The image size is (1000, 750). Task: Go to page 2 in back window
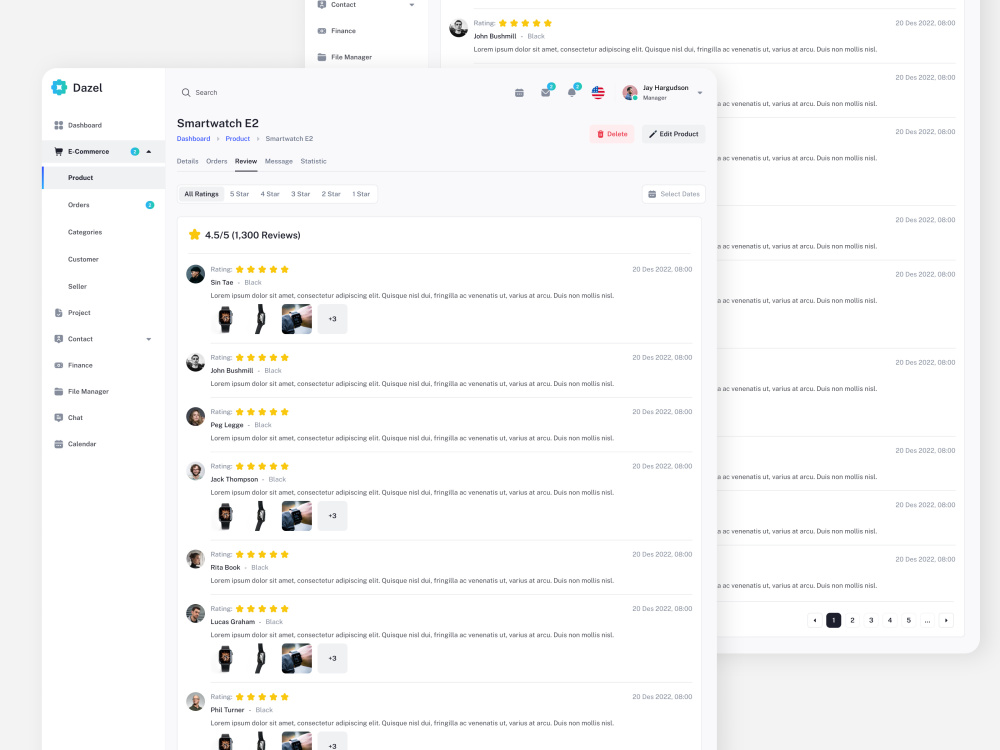[852, 620]
